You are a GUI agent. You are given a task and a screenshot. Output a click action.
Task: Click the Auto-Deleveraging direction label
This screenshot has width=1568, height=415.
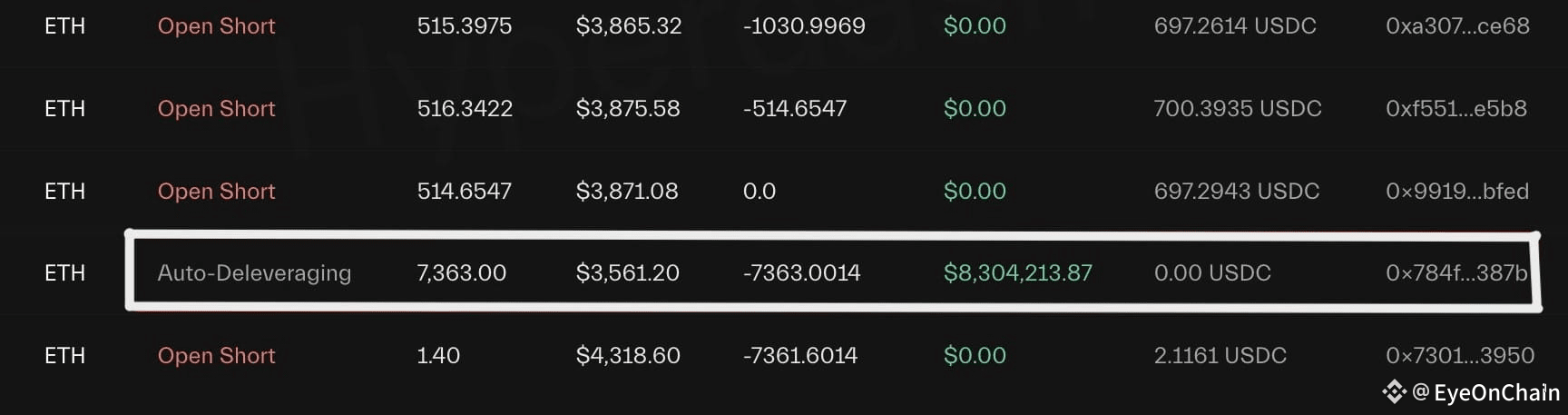pyautogui.click(x=254, y=273)
